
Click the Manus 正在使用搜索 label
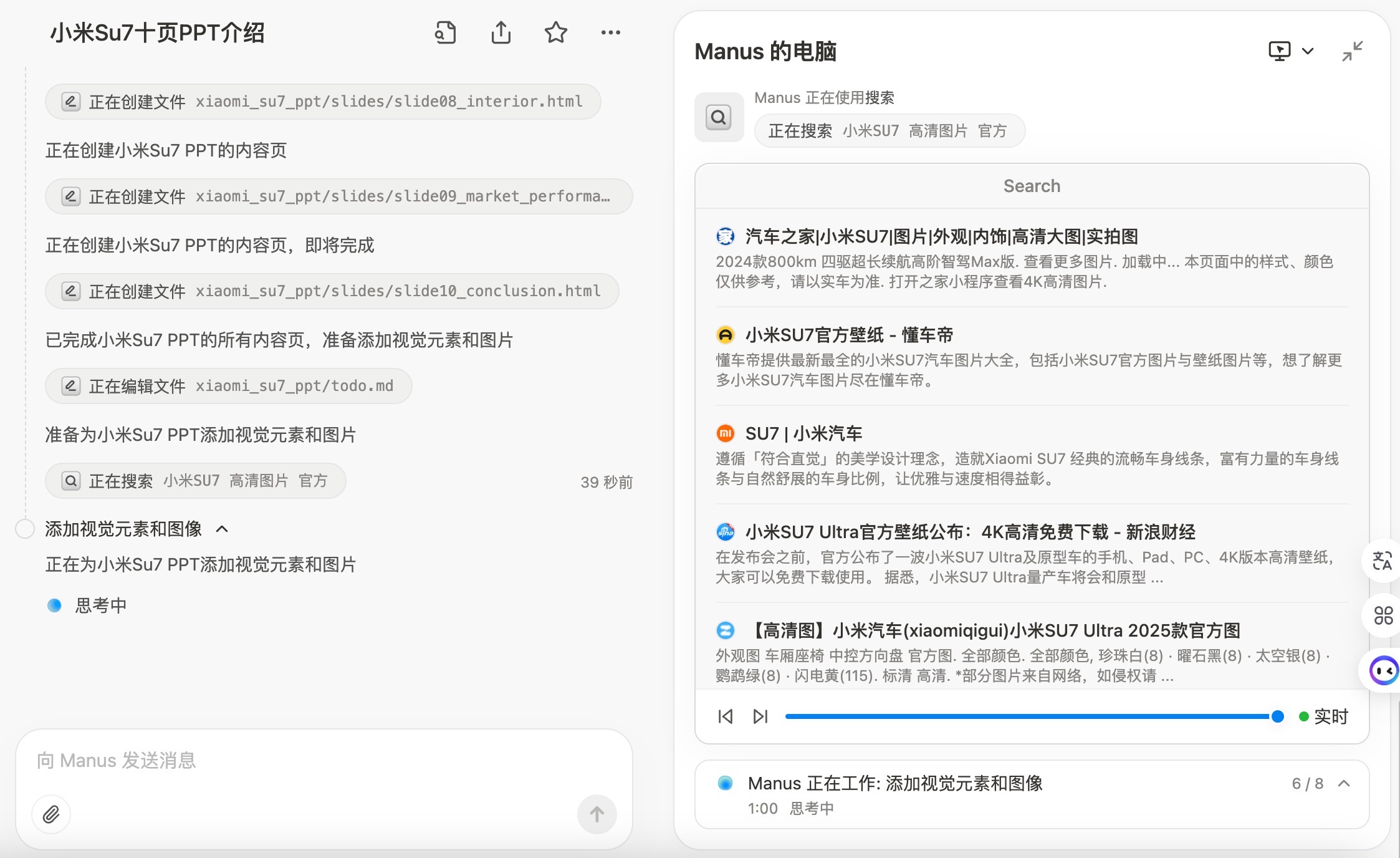tap(824, 98)
